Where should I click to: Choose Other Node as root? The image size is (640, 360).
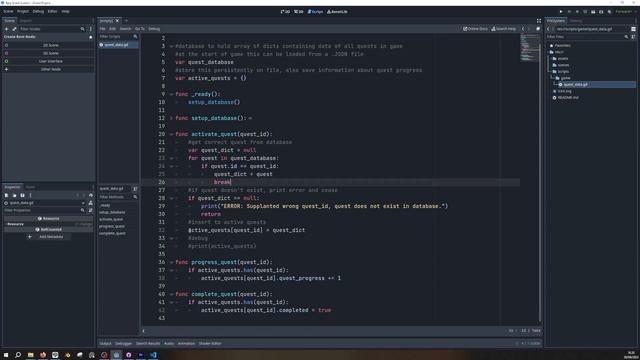(x=49, y=69)
